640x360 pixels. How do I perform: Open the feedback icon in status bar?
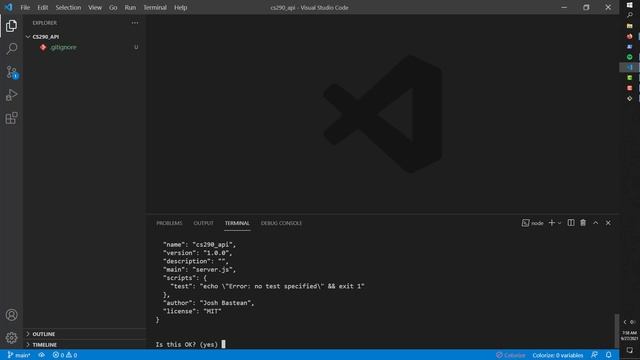(x=595, y=355)
